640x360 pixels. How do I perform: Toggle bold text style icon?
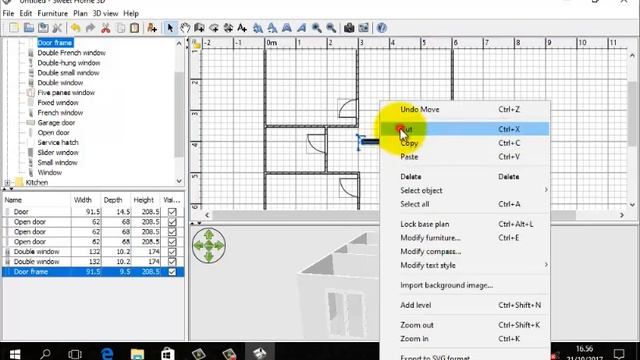point(287,28)
